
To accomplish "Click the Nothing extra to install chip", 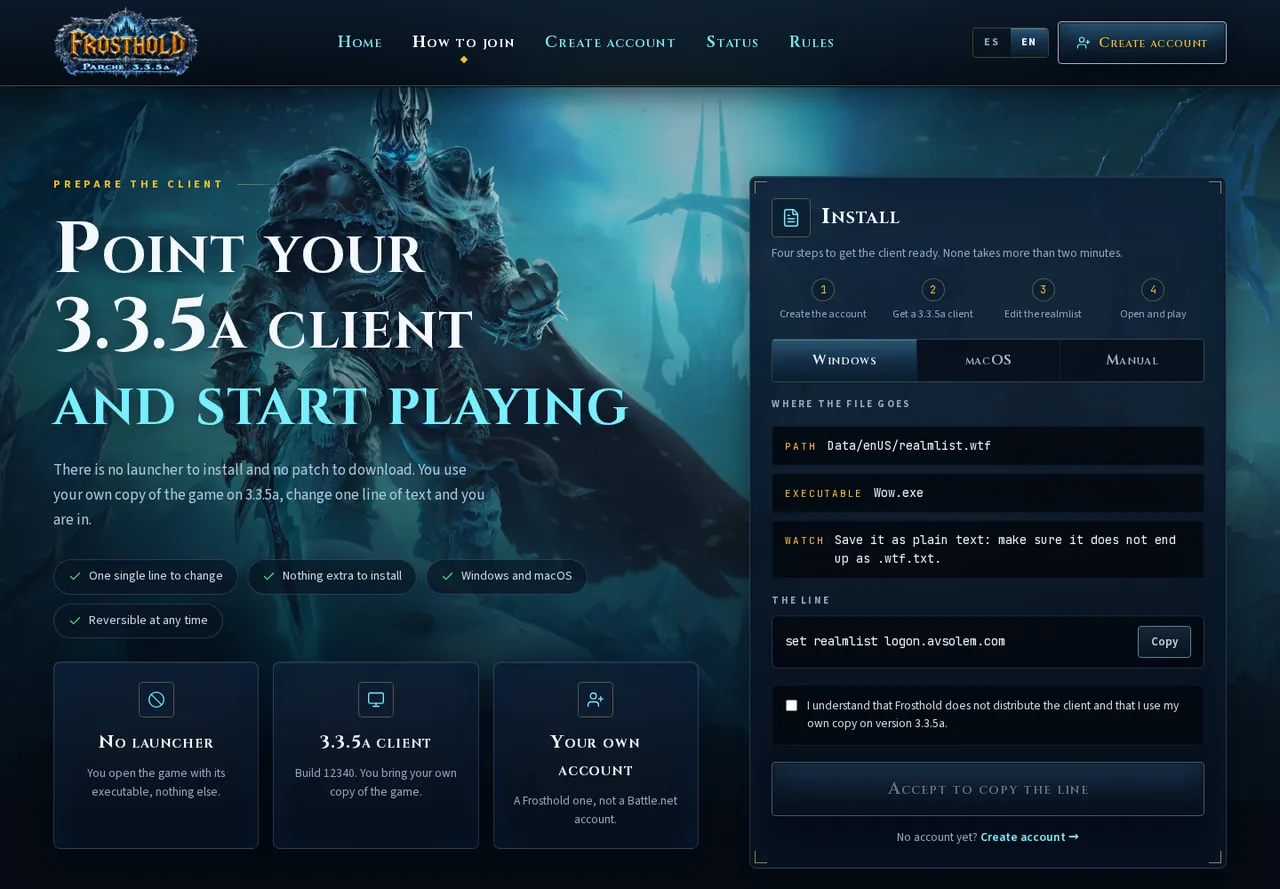I will (x=332, y=576).
